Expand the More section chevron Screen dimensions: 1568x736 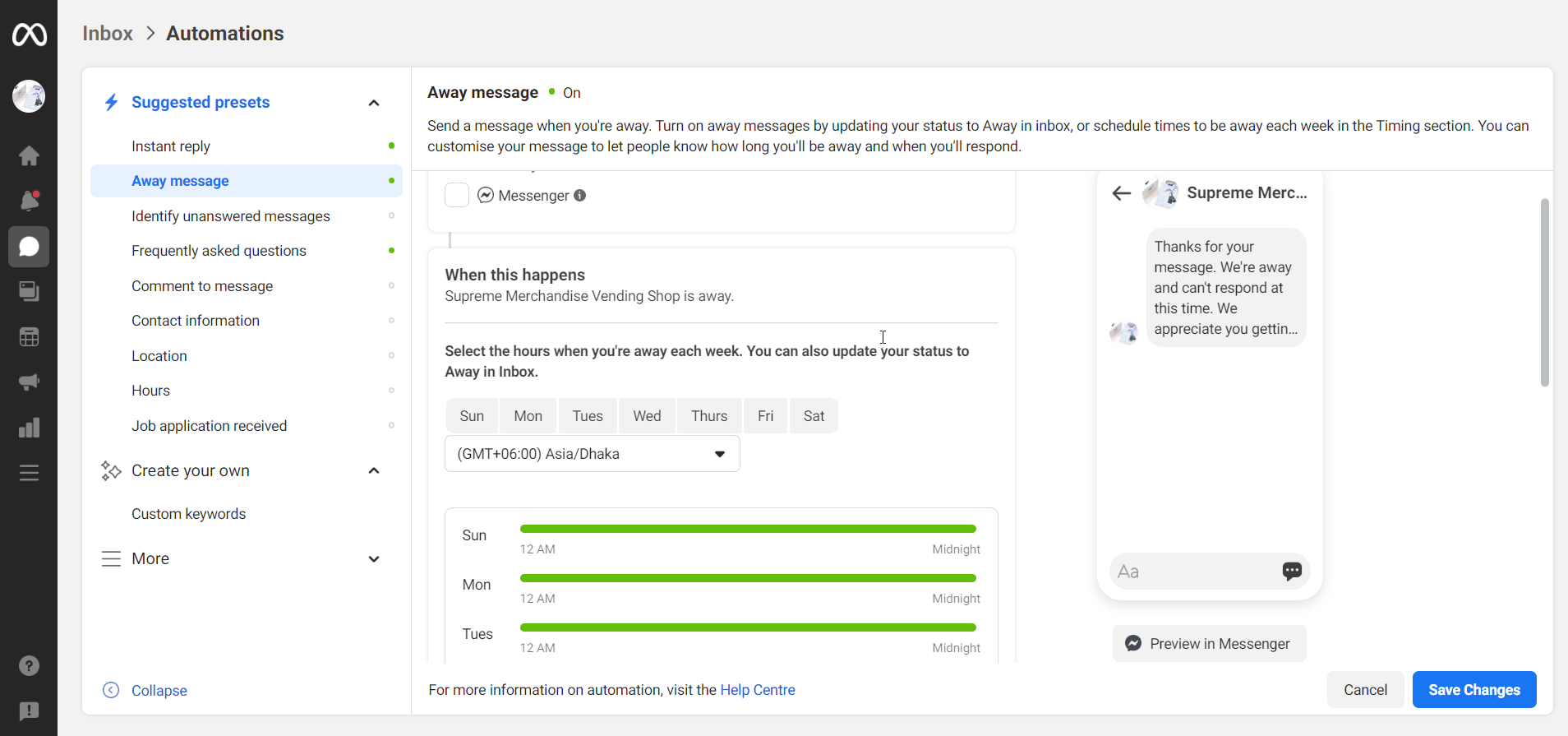(x=374, y=559)
